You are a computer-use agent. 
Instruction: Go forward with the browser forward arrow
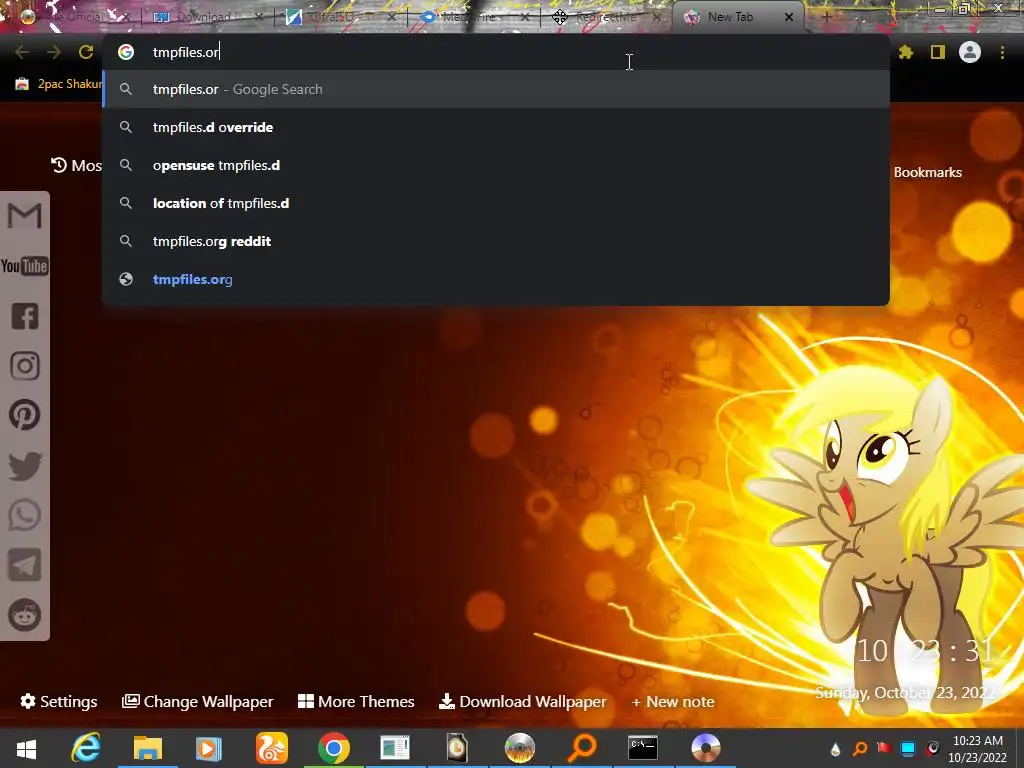54,52
